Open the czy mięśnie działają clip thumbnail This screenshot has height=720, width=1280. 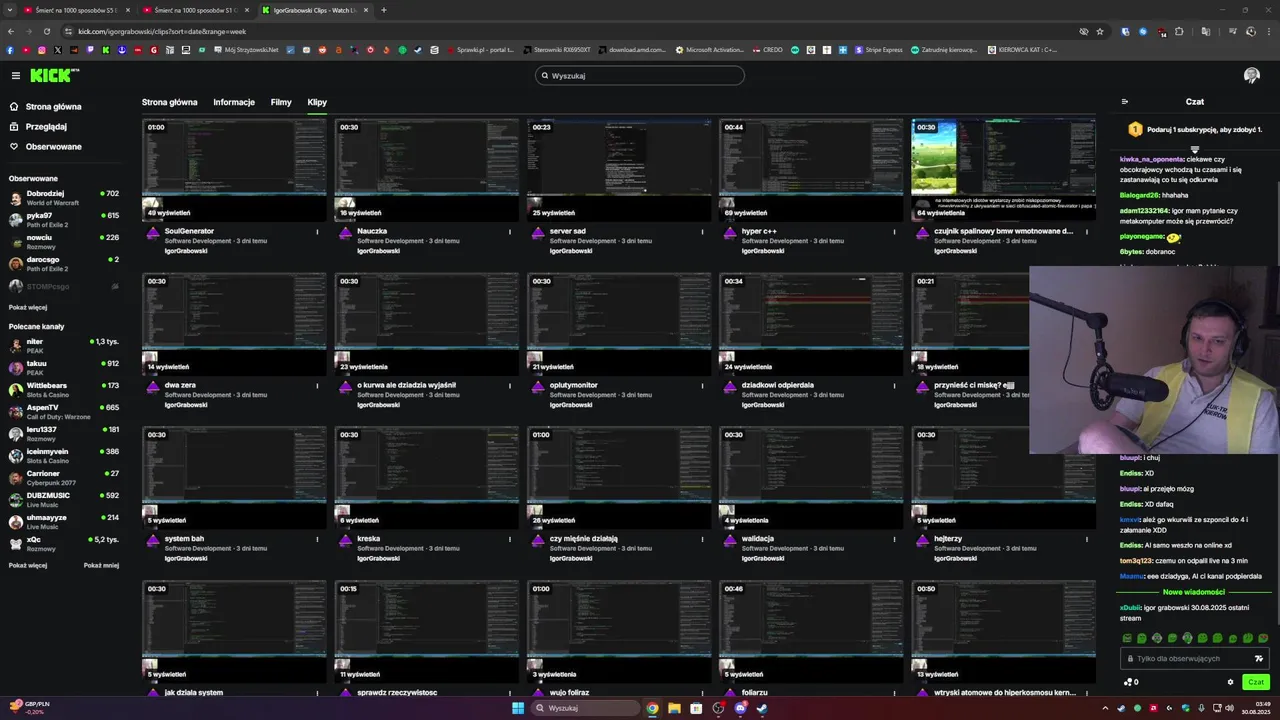click(619, 478)
